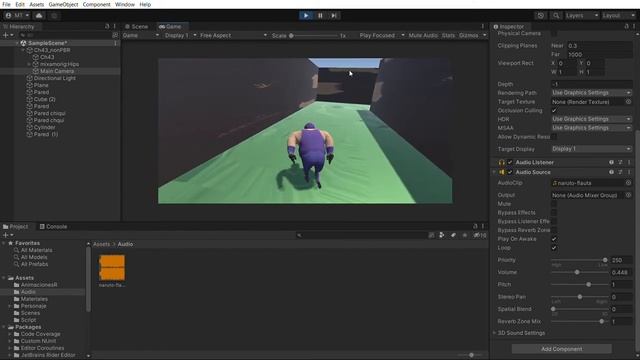The height and width of the screenshot is (360, 640).
Task: Open the Component menu
Action: (96, 4)
